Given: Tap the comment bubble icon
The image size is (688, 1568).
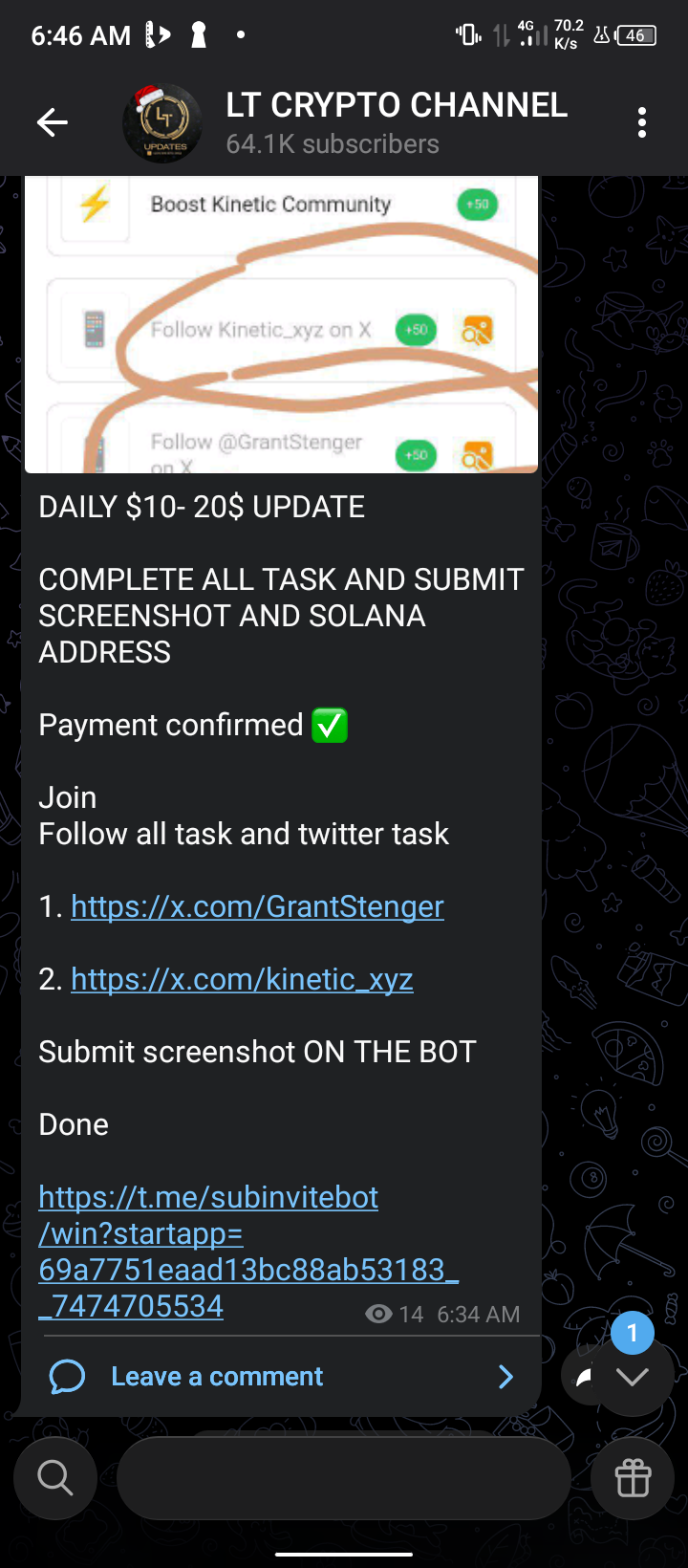Looking at the screenshot, I should (67, 1377).
